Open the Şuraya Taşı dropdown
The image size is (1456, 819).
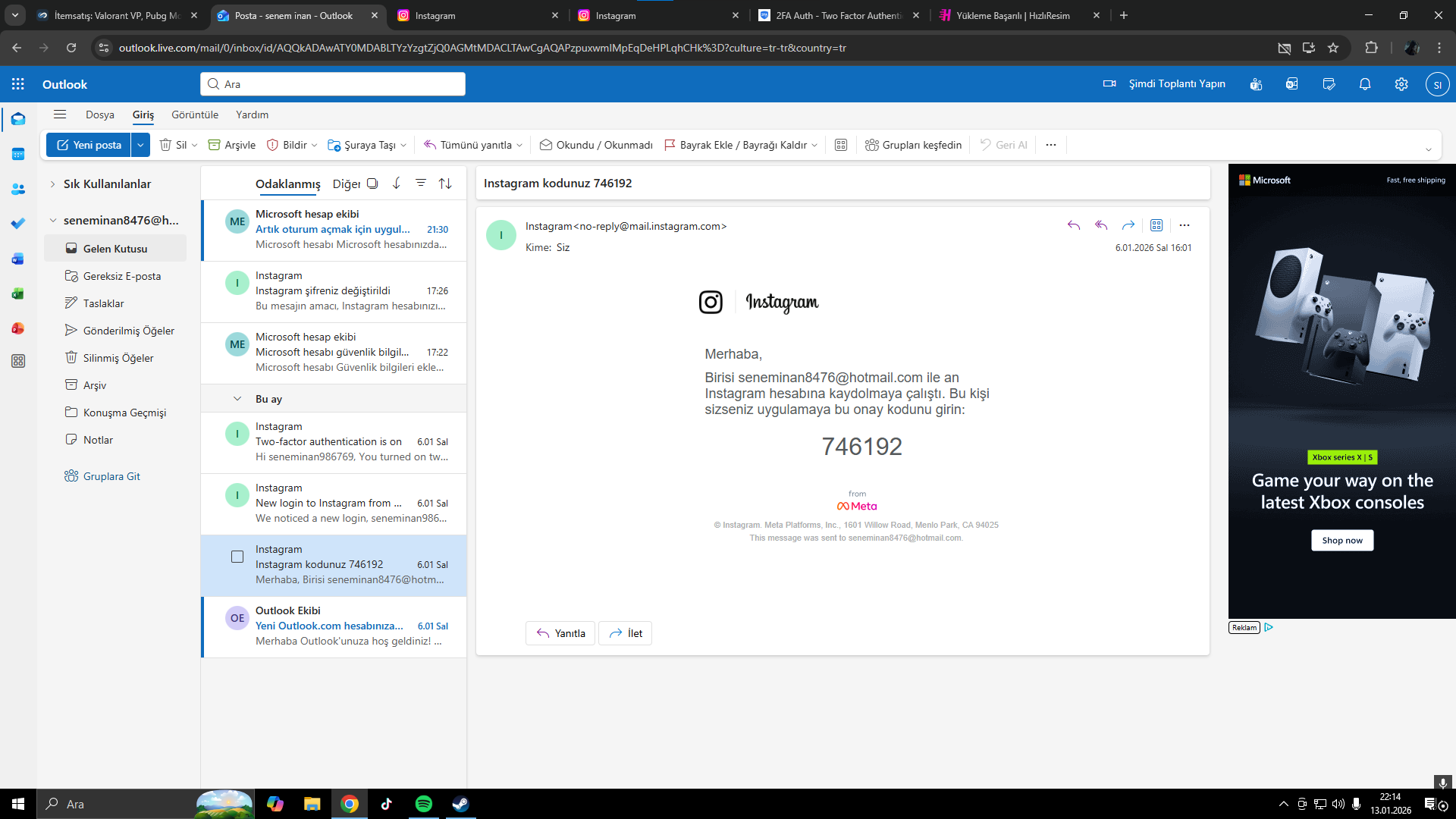point(403,145)
